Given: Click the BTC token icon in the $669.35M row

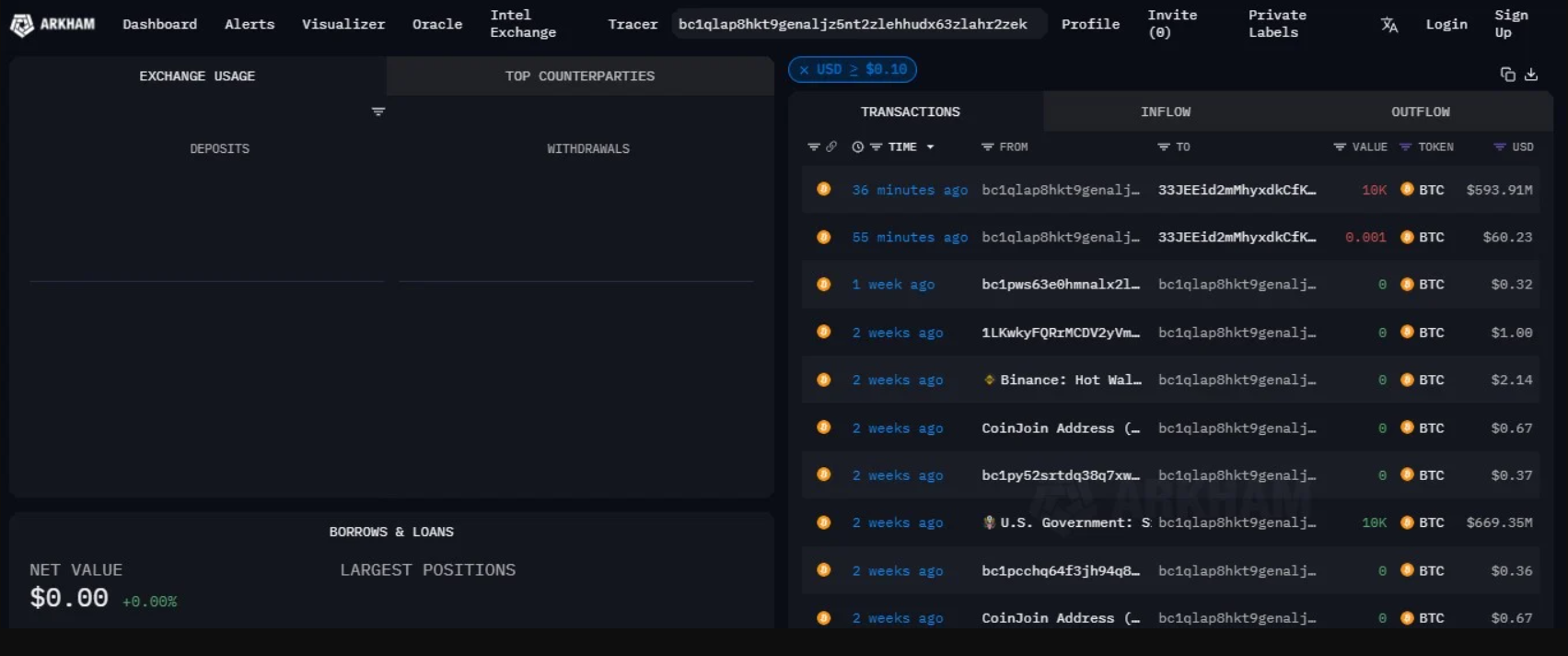Looking at the screenshot, I should click(x=1407, y=522).
